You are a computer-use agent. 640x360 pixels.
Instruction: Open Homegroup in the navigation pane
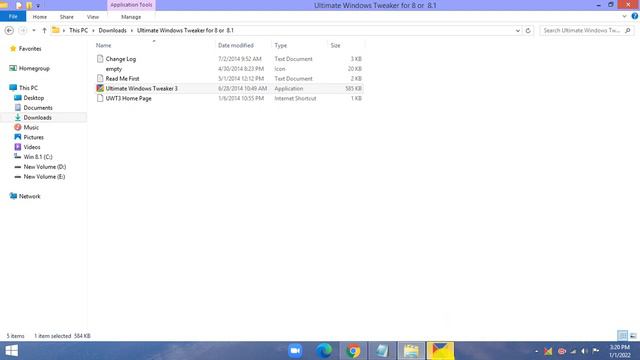click(34, 68)
